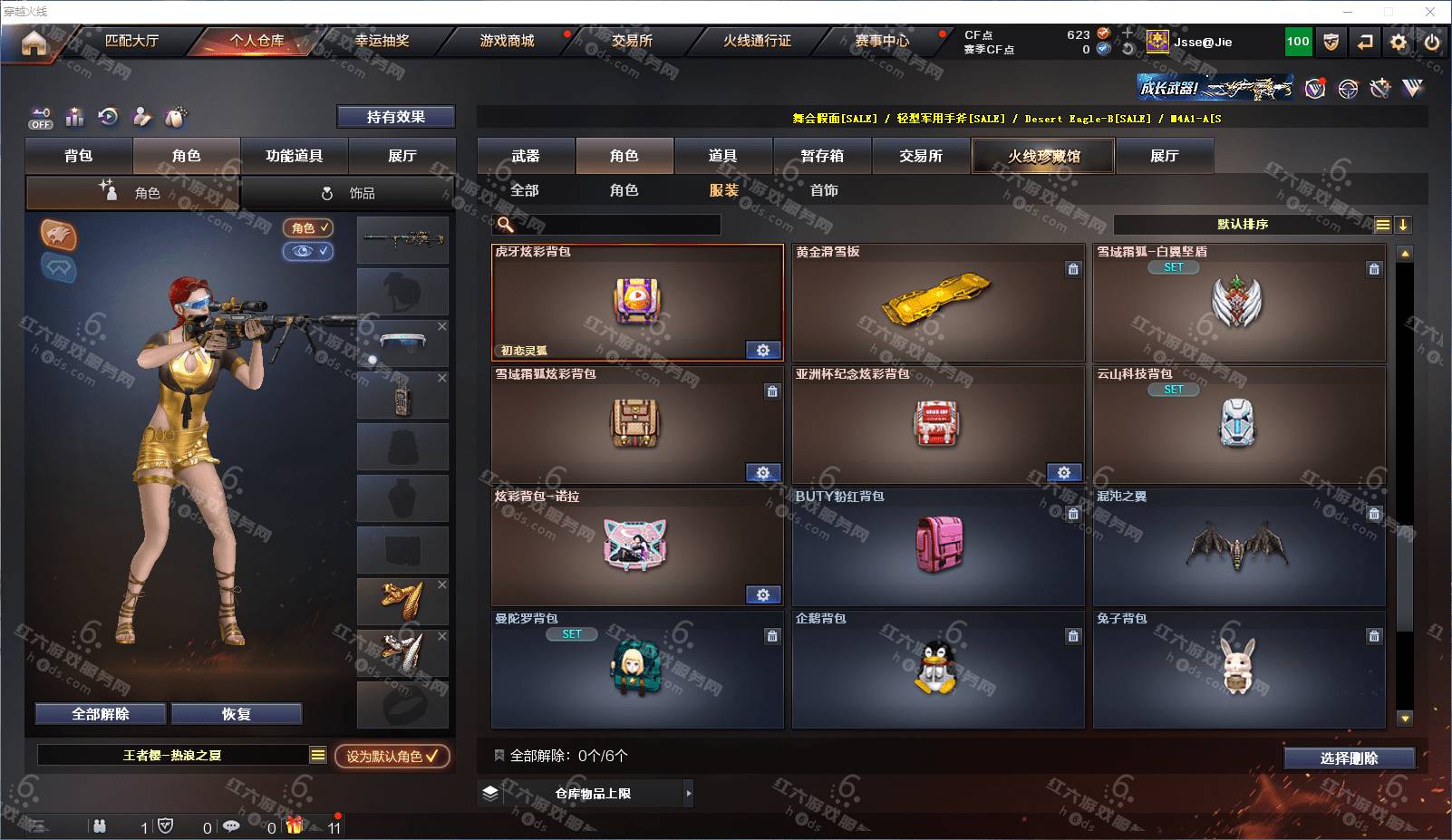1452x840 pixels.
Task: Click the home icon in top navigation
Action: coord(34,43)
